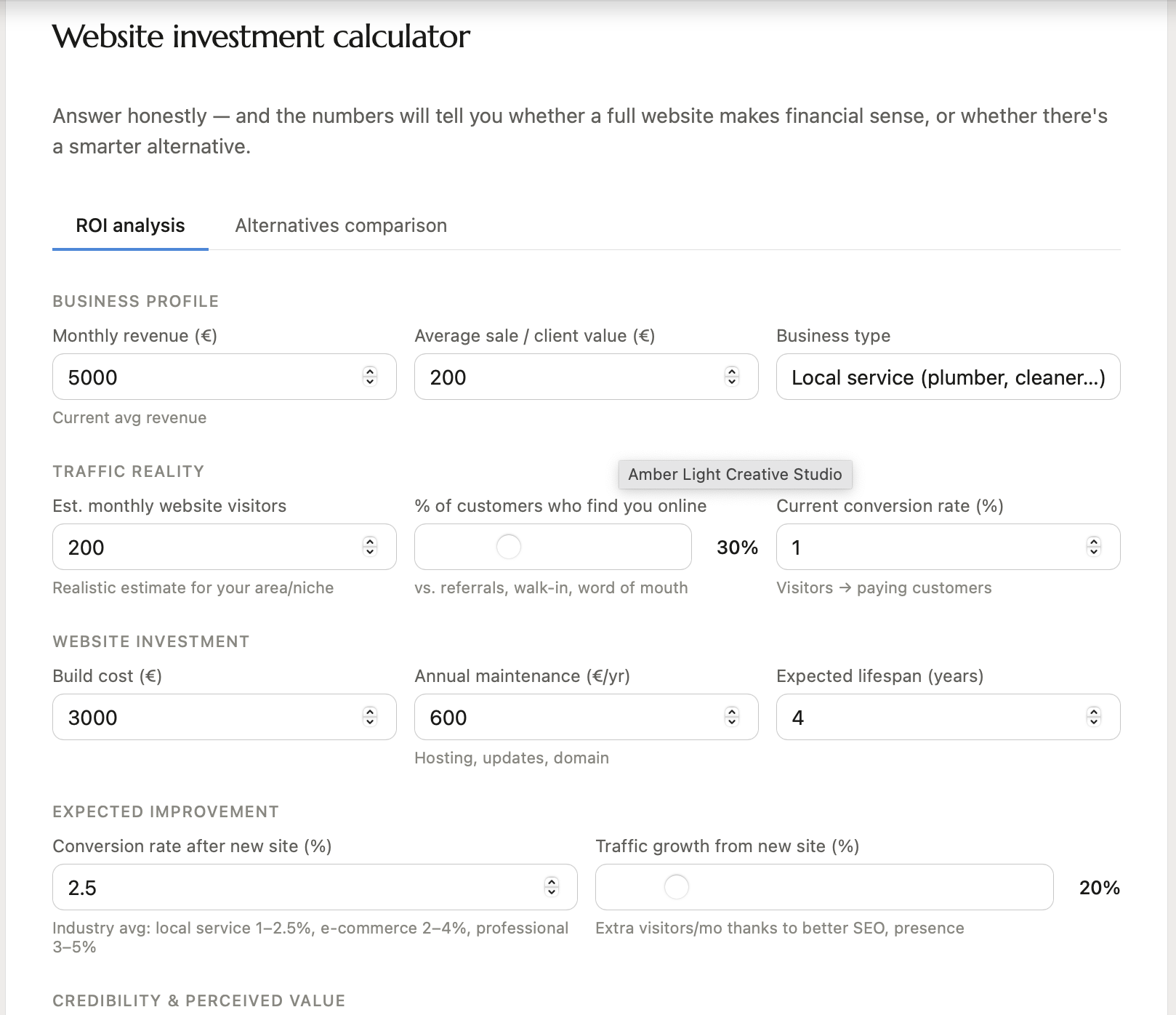The image size is (1176, 1015).
Task: Click the 20% traffic growth value text
Action: click(1099, 888)
